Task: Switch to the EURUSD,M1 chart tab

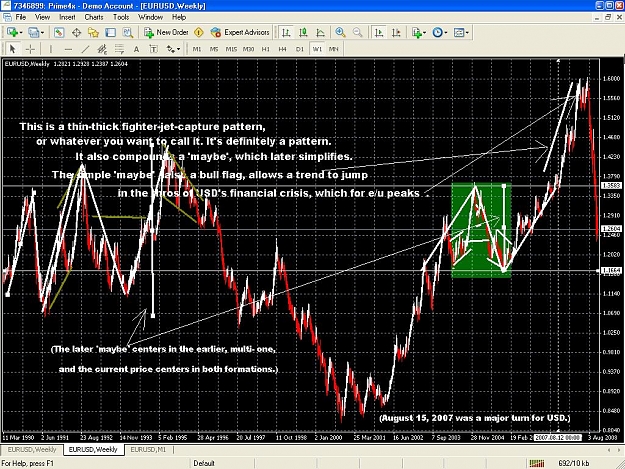Action: coord(148,449)
